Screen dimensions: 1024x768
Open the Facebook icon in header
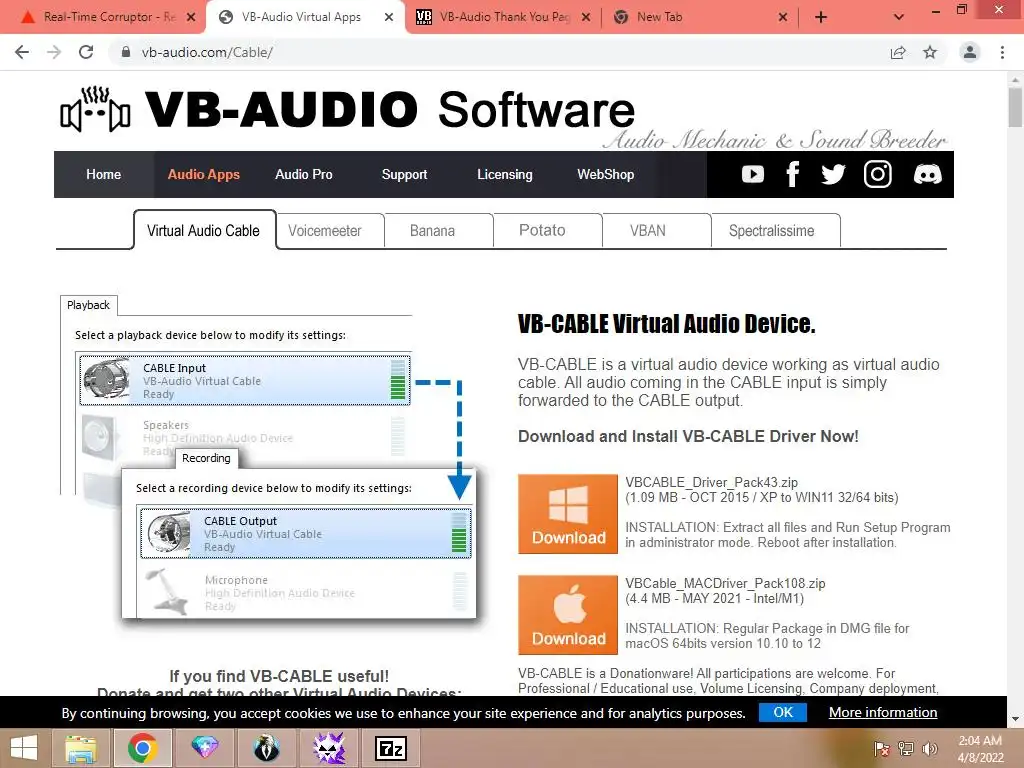coord(792,174)
